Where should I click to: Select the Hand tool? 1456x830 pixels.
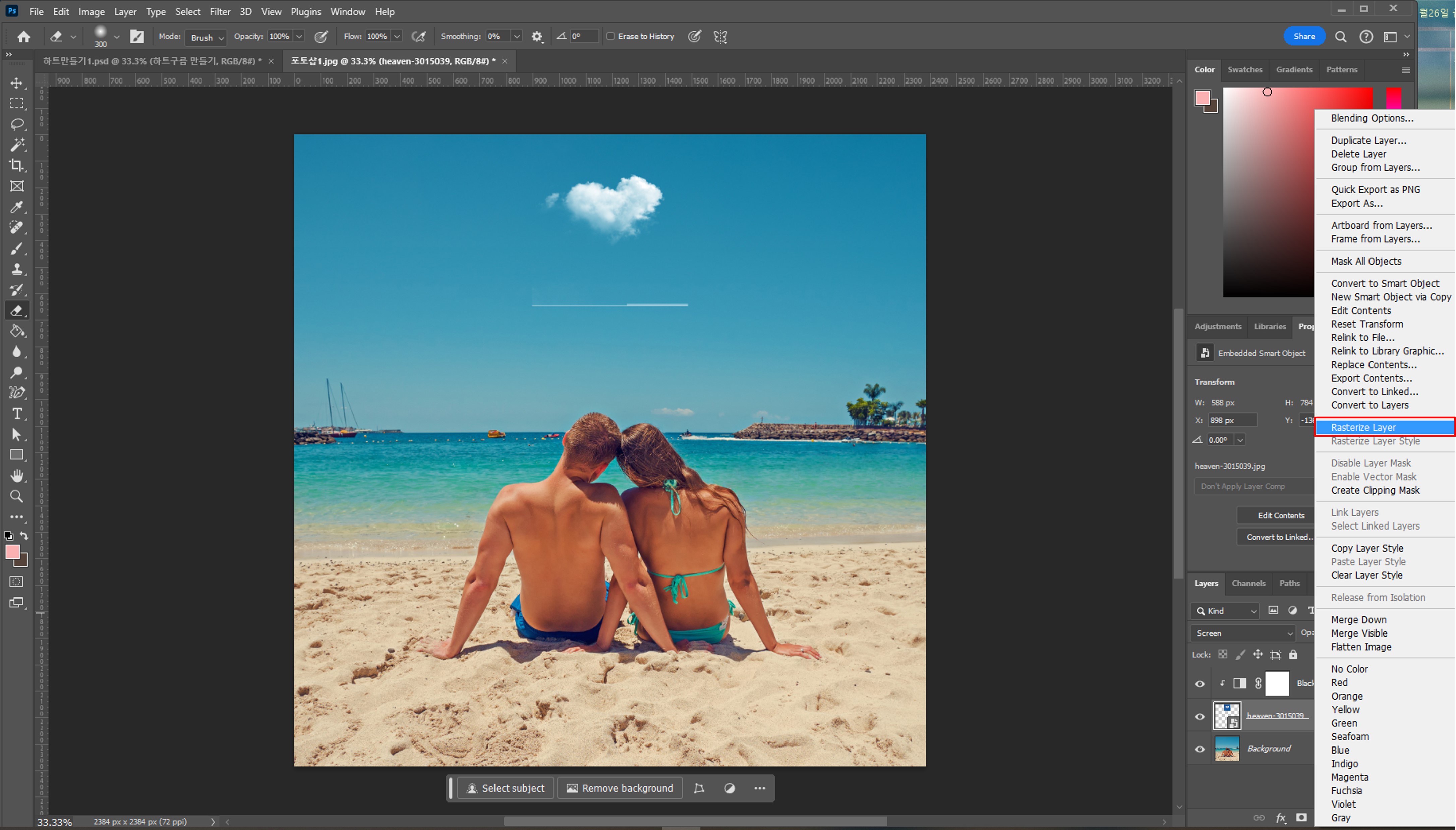point(16,476)
